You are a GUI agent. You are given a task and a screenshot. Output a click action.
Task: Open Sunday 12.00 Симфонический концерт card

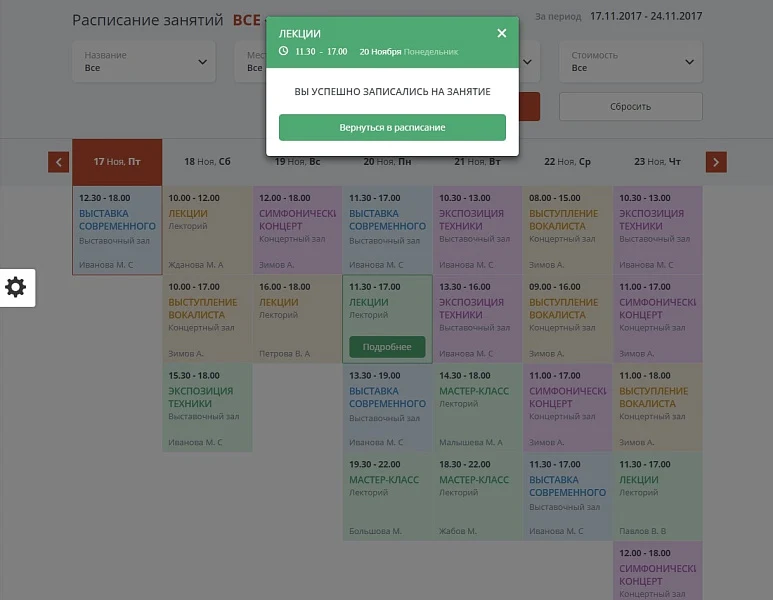click(x=298, y=230)
